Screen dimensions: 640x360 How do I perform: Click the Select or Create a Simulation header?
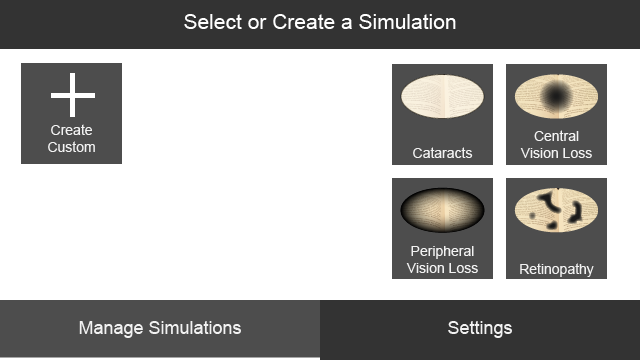click(x=320, y=22)
